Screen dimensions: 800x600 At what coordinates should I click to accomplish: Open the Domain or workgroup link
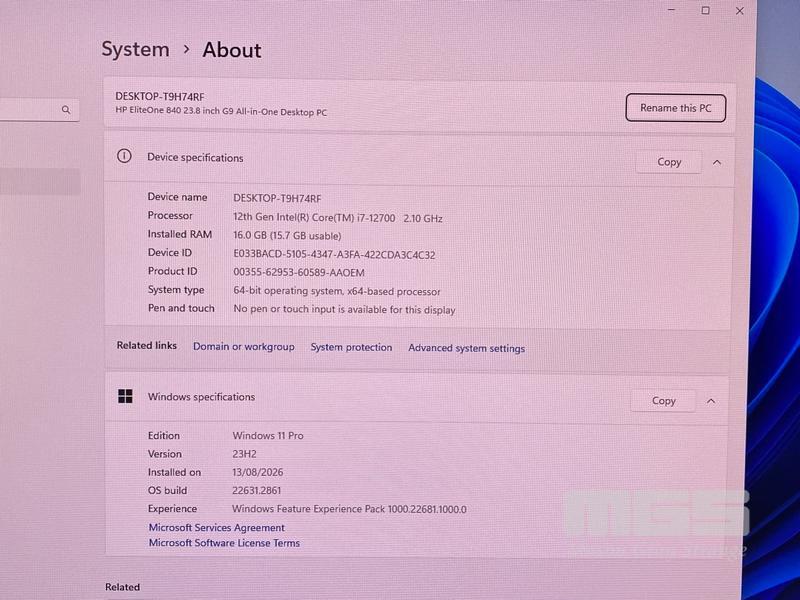(x=244, y=346)
